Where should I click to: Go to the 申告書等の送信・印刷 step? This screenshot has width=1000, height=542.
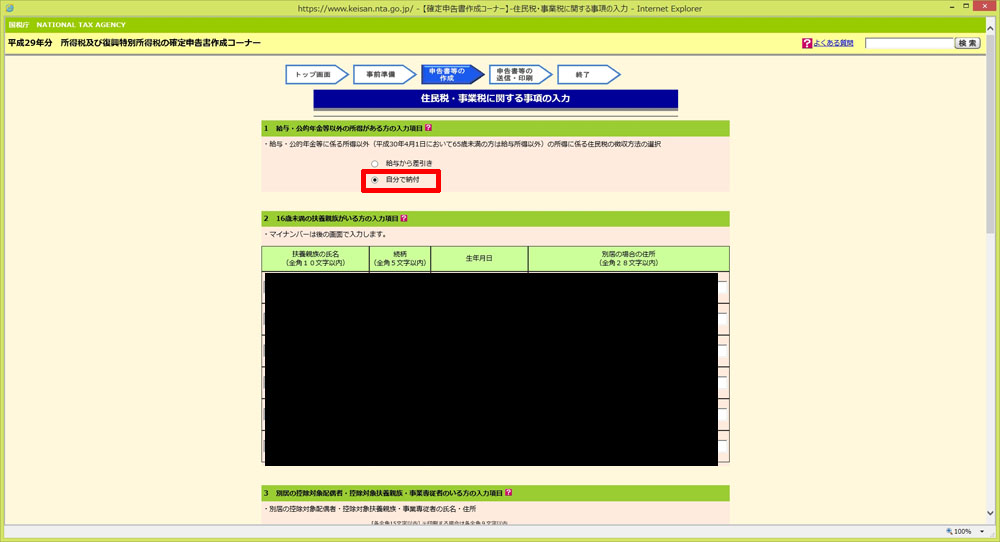coord(520,75)
